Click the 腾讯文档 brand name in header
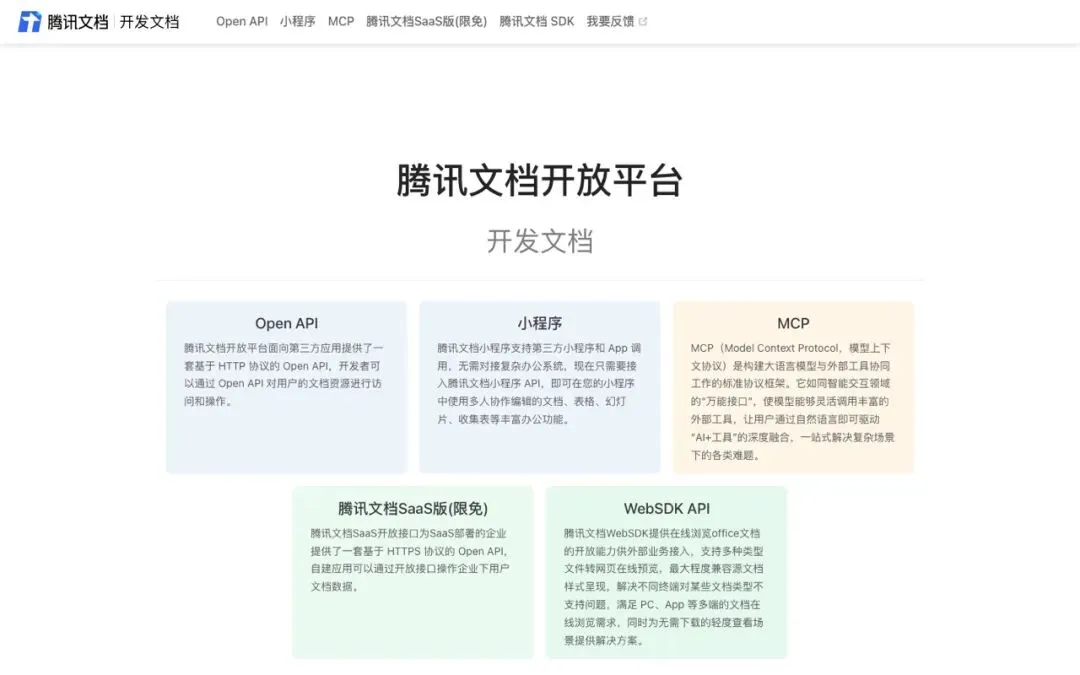Image resolution: width=1080 pixels, height=675 pixels. pyautogui.click(x=77, y=22)
